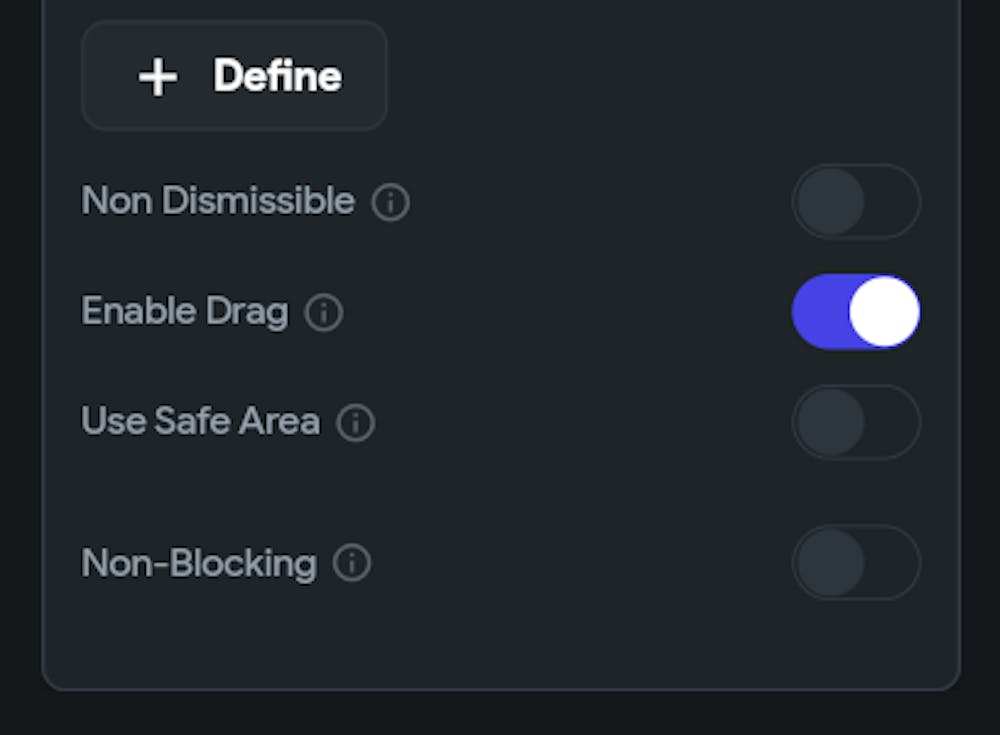1000x735 pixels.
Task: Click the plus icon on Define button
Action: [158, 77]
